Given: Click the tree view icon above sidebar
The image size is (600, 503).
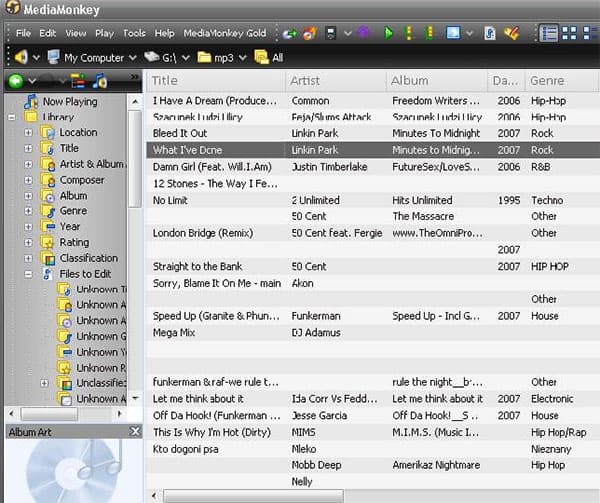Looking at the screenshot, I should pyautogui.click(x=78, y=81).
